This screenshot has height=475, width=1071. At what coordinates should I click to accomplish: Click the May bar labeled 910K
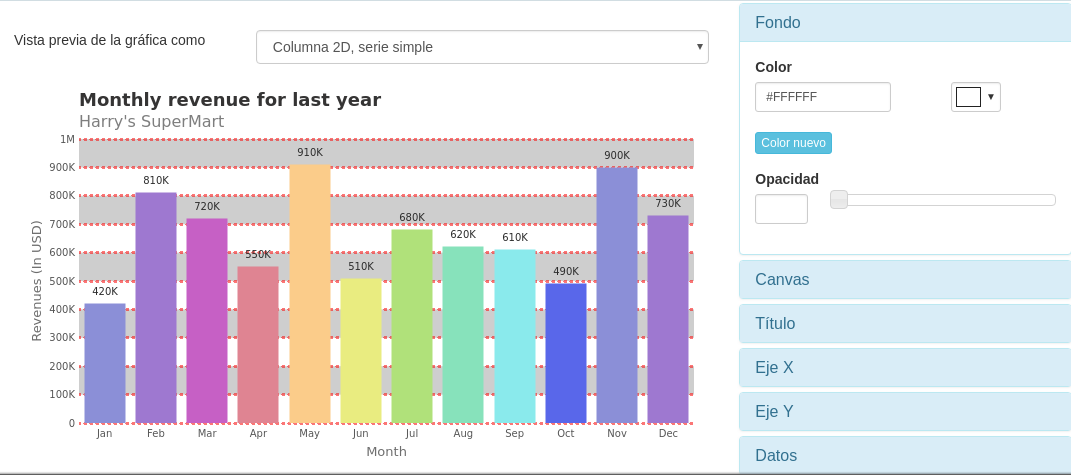(310, 293)
